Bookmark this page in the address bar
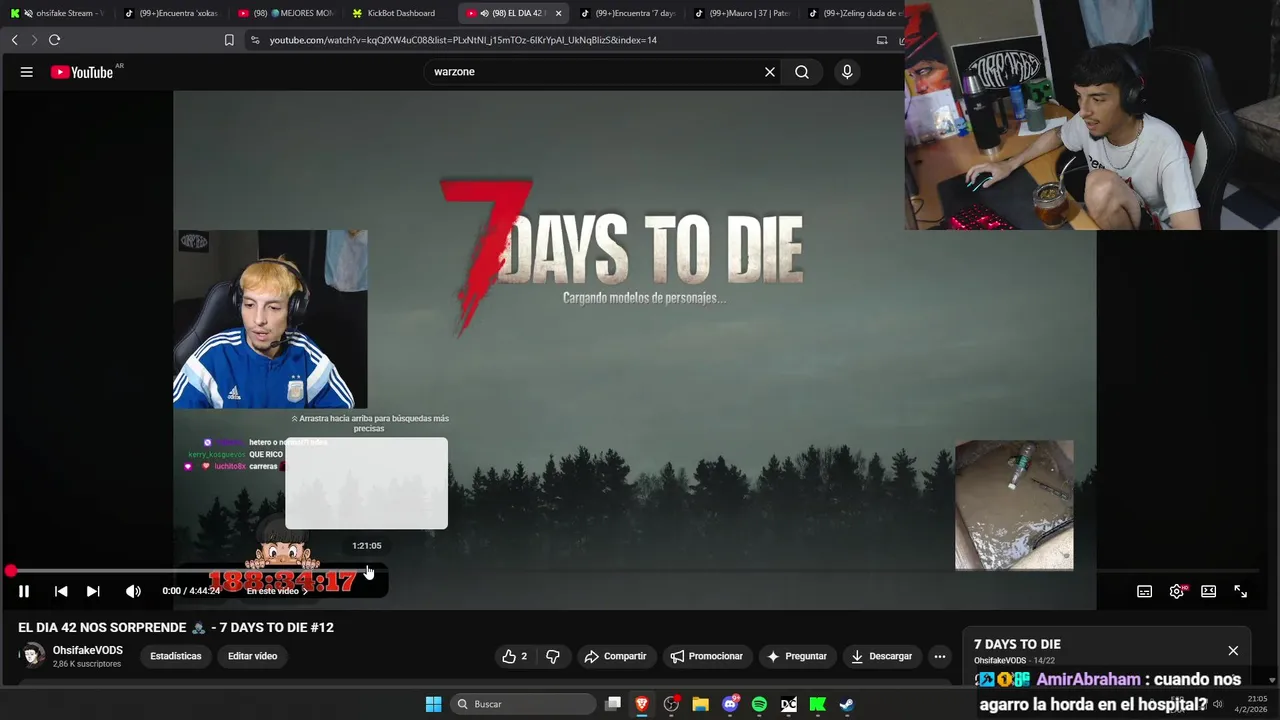1280x720 pixels. click(x=229, y=40)
